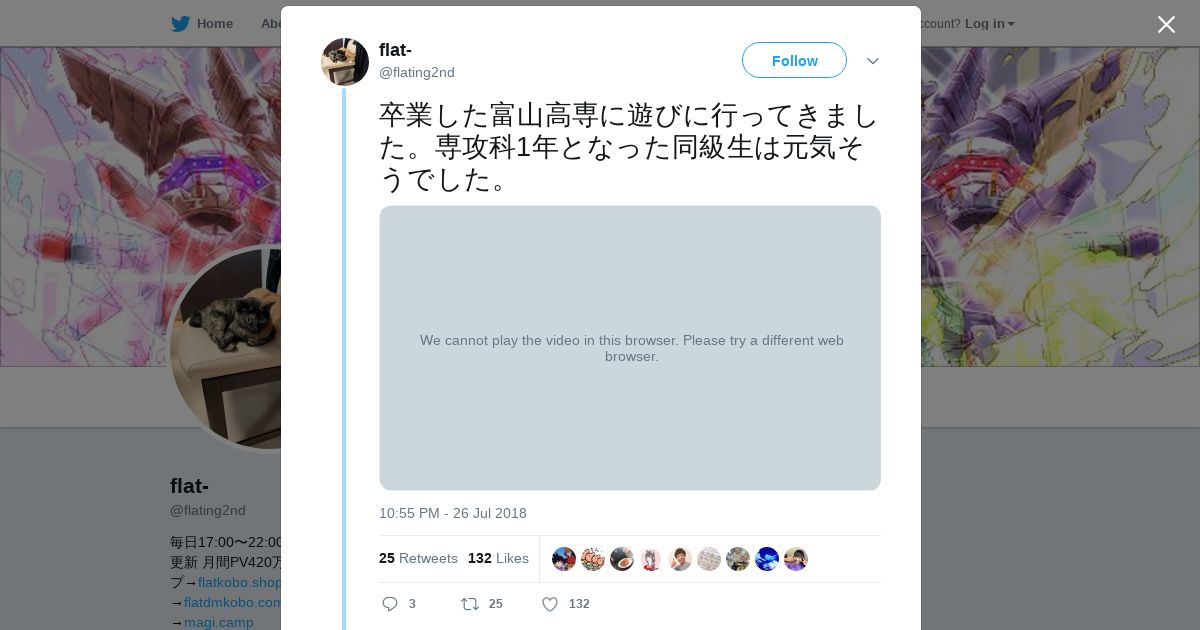
Task: Click the flat- display name in tweet
Action: (395, 50)
